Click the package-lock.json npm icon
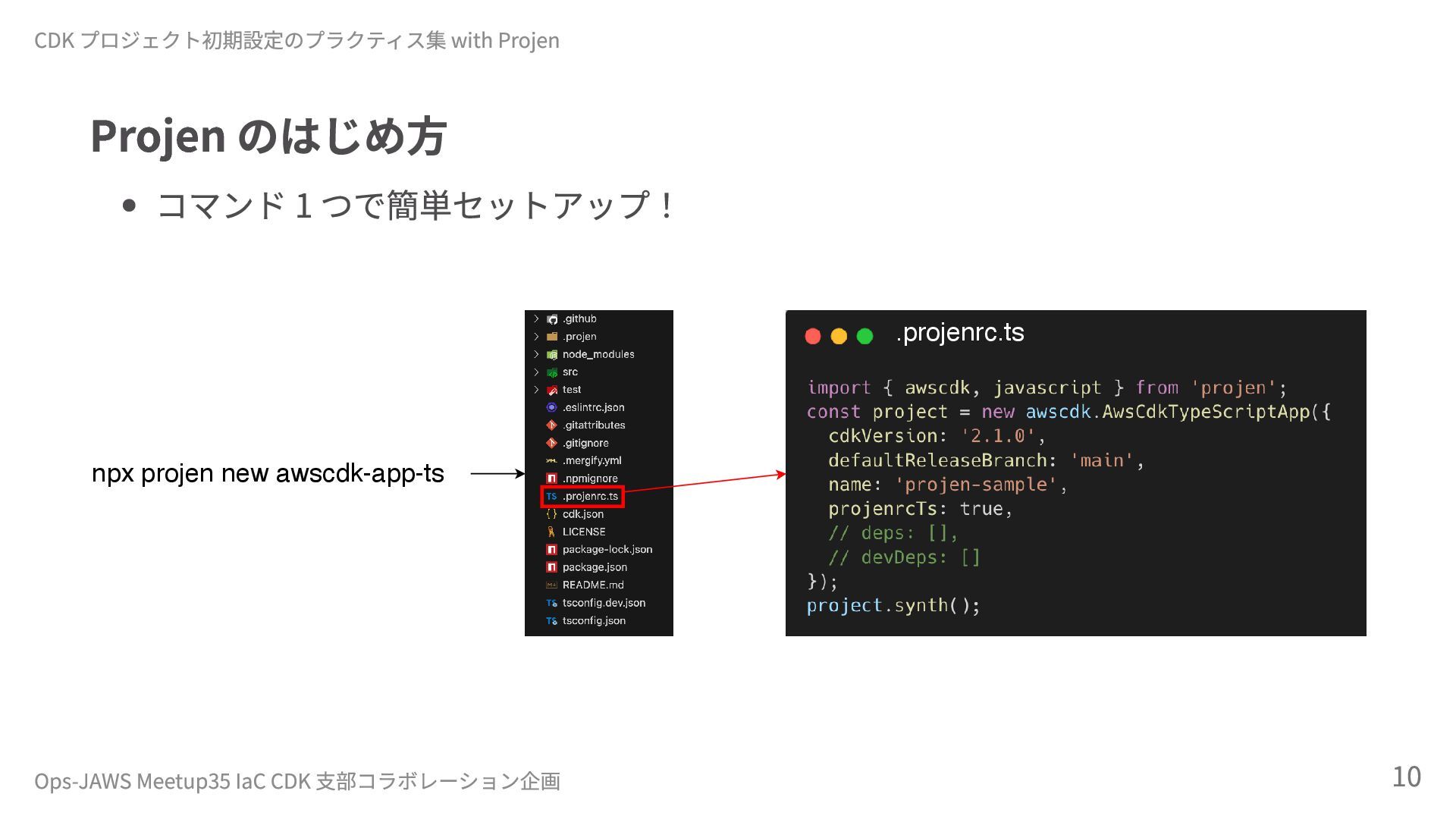The width and height of the screenshot is (1456, 819). [552, 549]
